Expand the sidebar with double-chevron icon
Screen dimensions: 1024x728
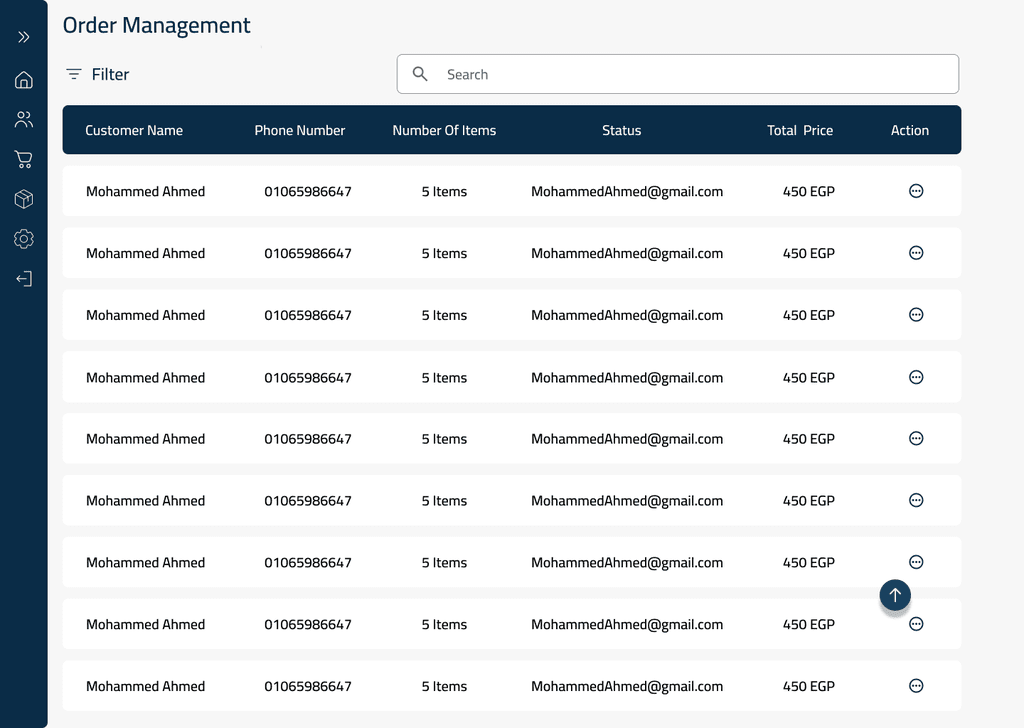(x=24, y=37)
